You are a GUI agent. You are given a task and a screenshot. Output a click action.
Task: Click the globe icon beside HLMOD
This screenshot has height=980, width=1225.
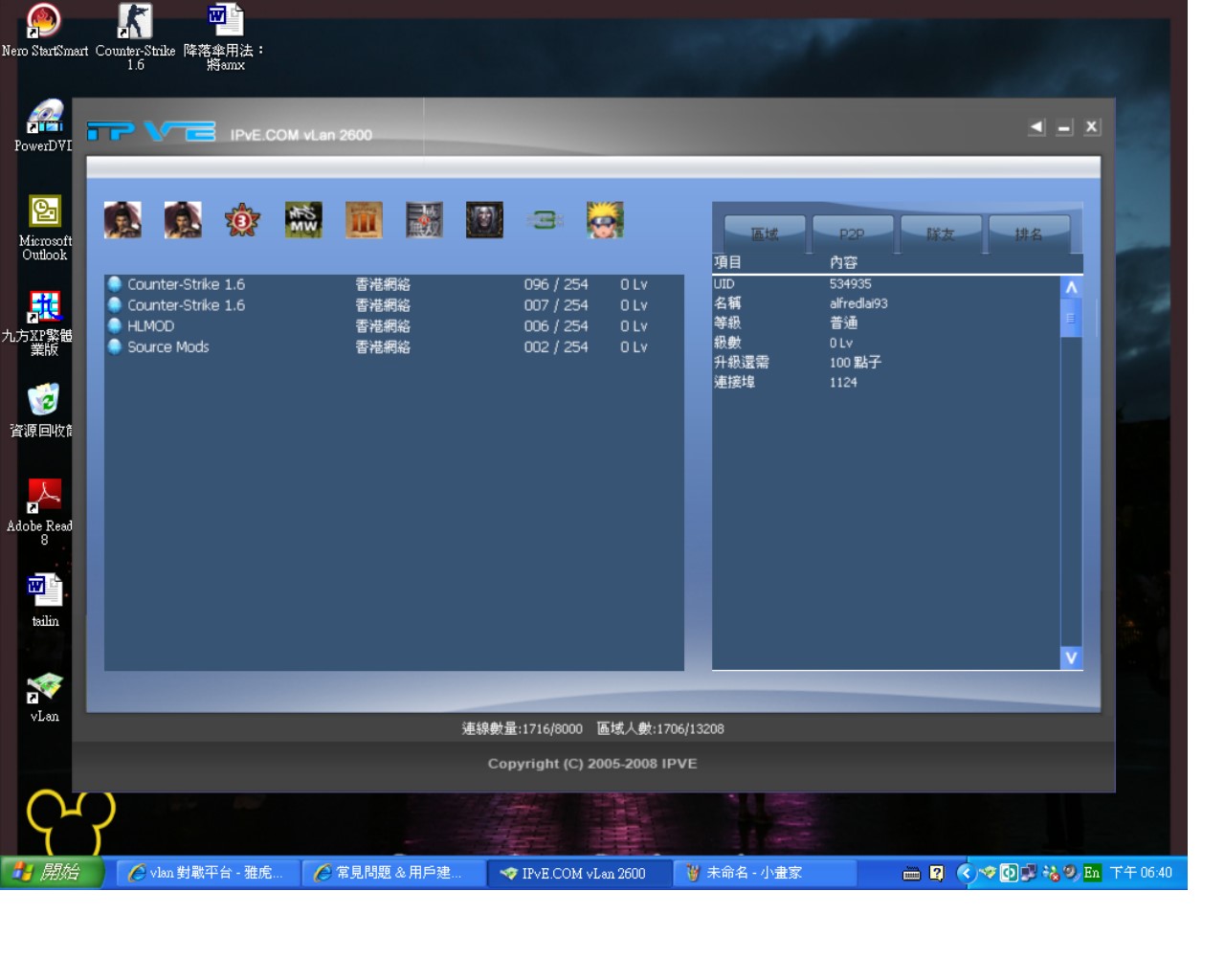point(115,326)
